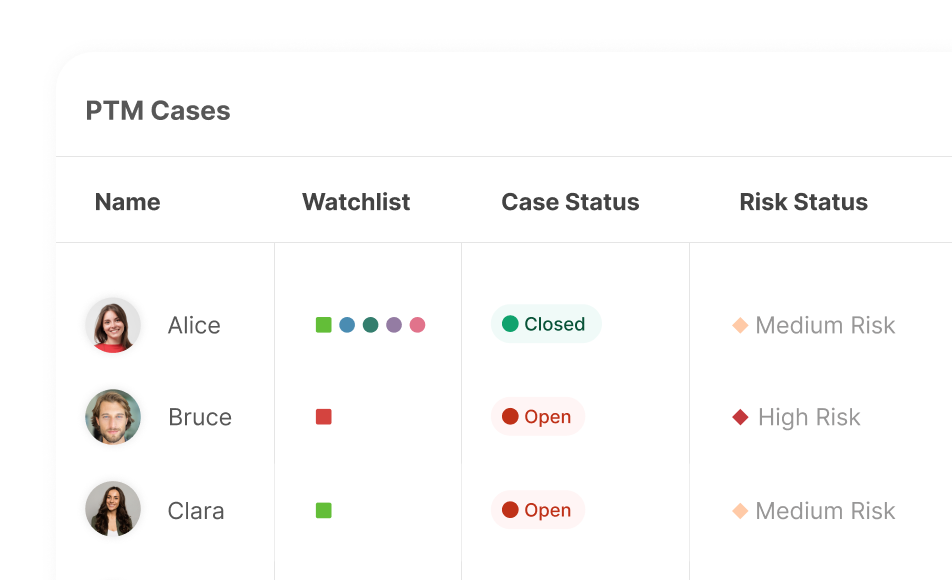
Task: Click Alice's Closed status badge
Action: (x=545, y=324)
